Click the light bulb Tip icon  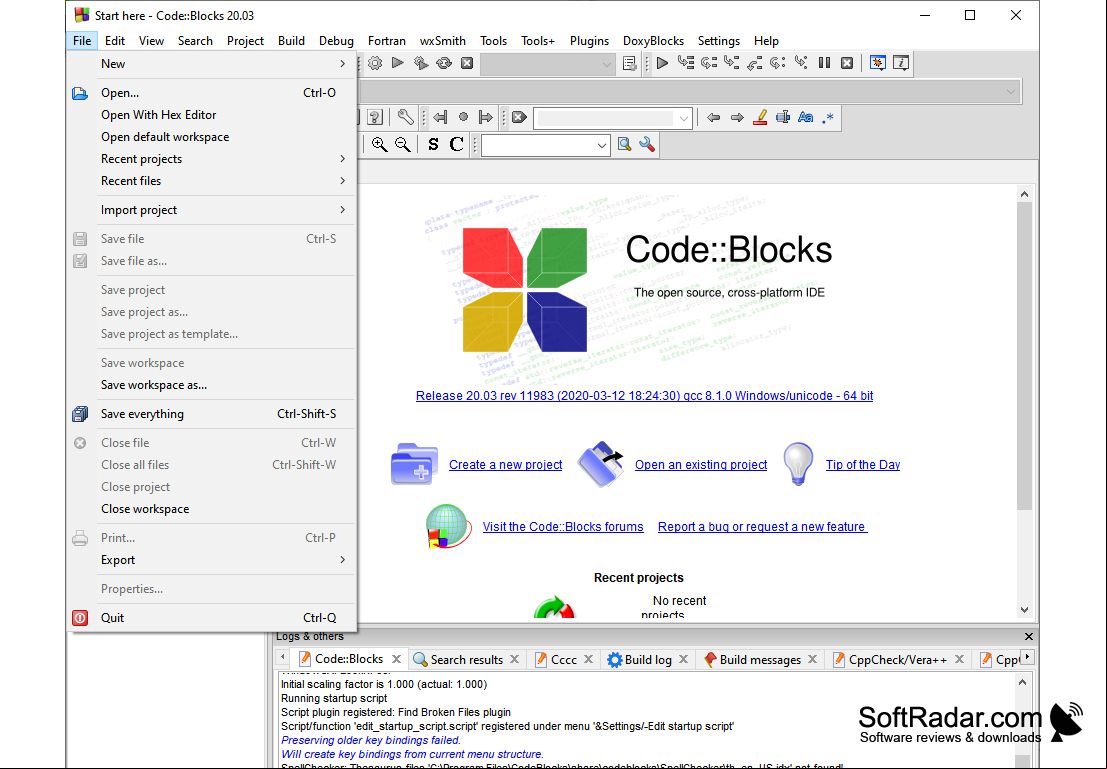pos(798,464)
